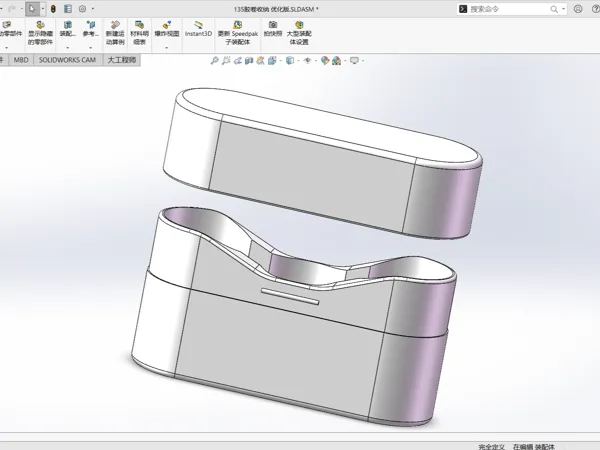Click the Display Style icon
600x450 pixels.
[290, 60]
